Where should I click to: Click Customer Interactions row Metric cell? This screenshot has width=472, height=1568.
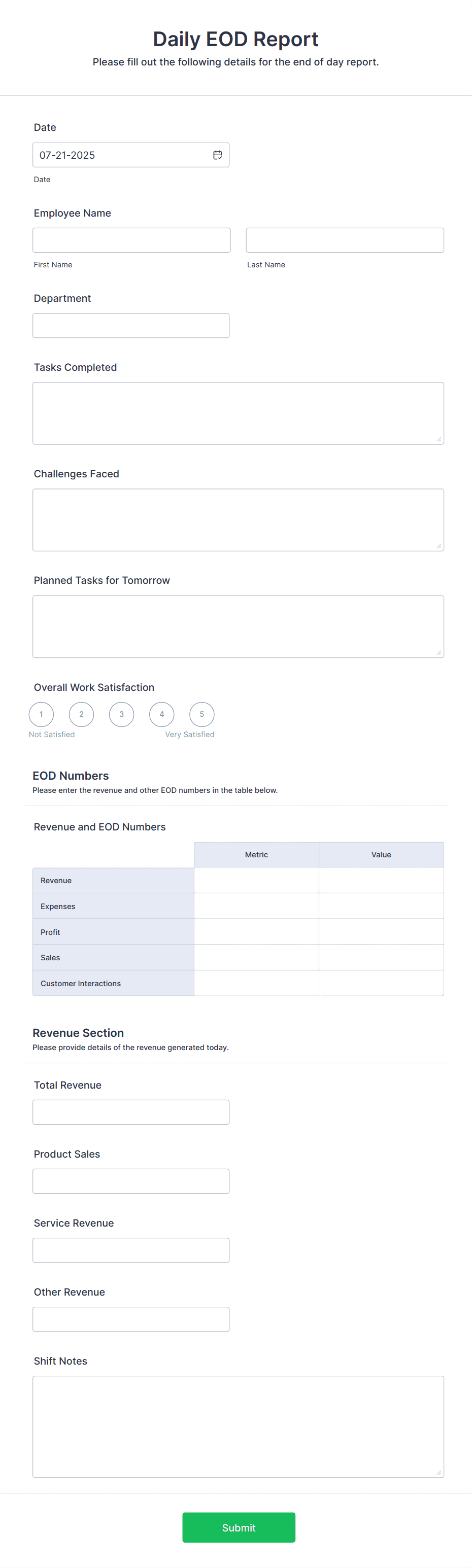tap(256, 983)
